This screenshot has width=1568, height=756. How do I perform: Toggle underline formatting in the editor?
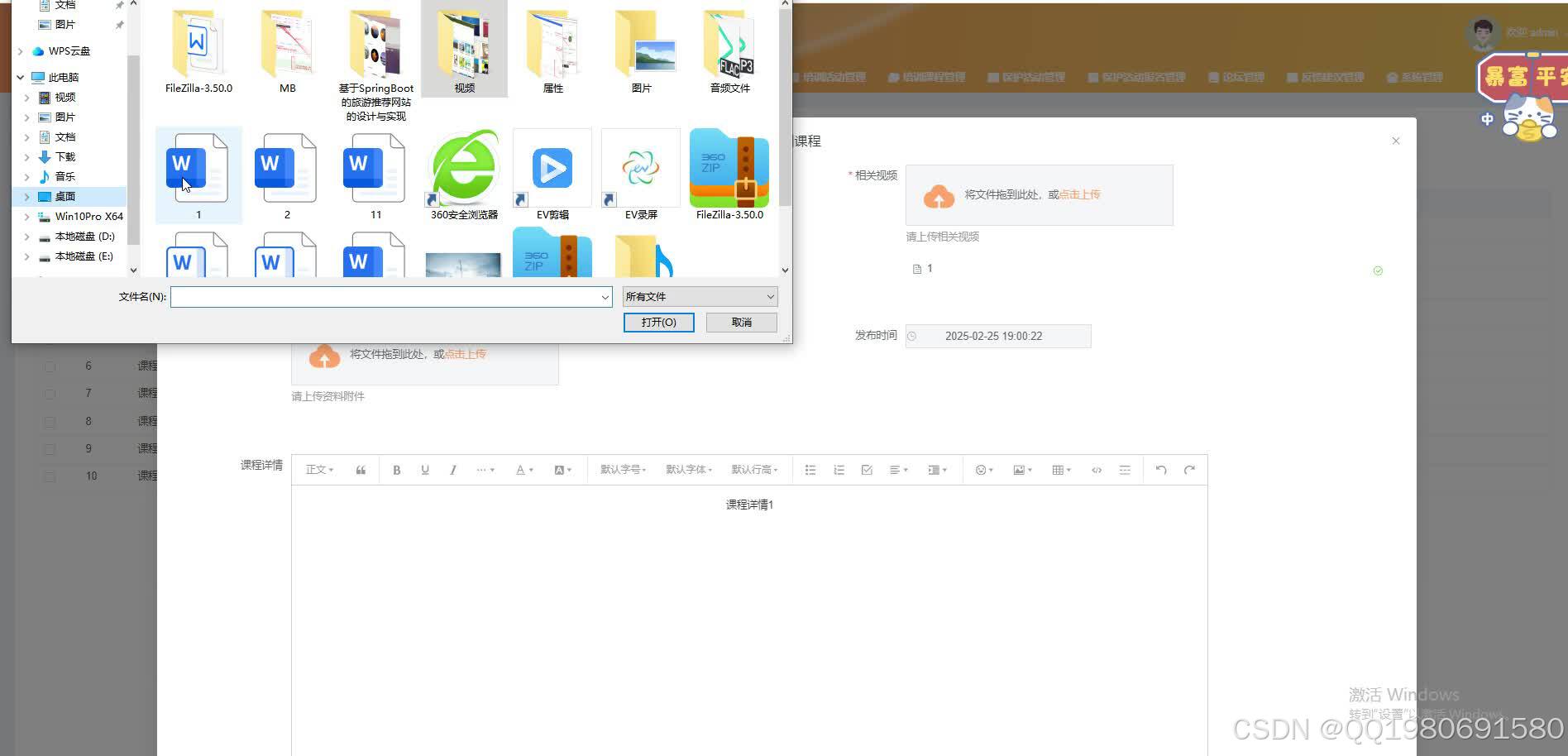click(x=425, y=469)
